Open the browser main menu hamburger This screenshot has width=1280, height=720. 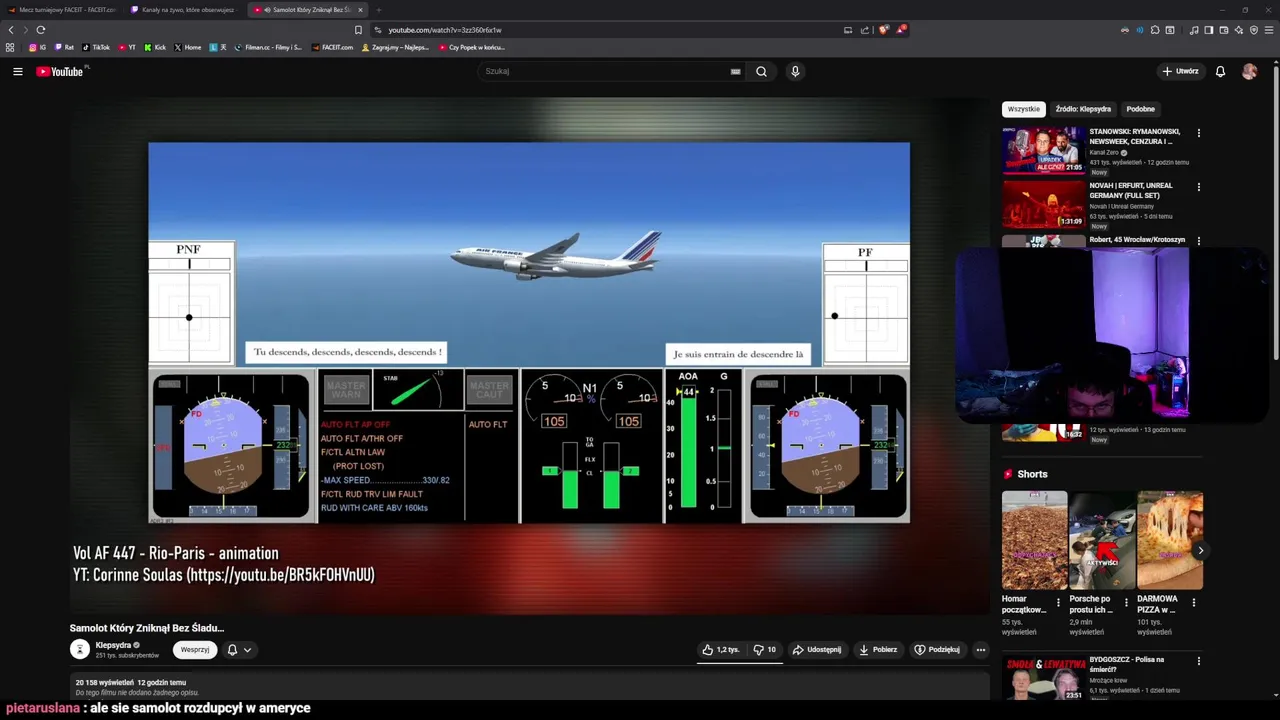pyautogui.click(x=1270, y=30)
